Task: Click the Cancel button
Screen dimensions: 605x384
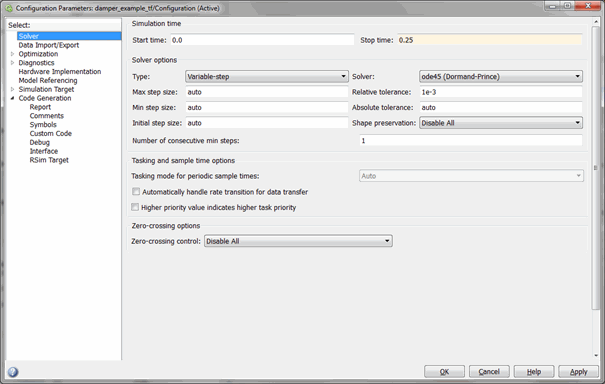Action: coord(489,372)
